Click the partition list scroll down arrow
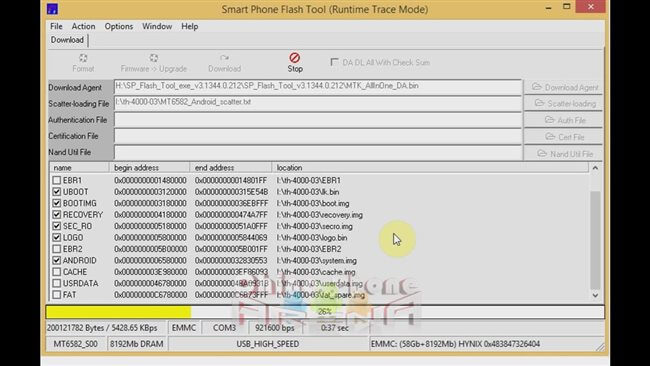The width and height of the screenshot is (650, 366). pyautogui.click(x=595, y=295)
